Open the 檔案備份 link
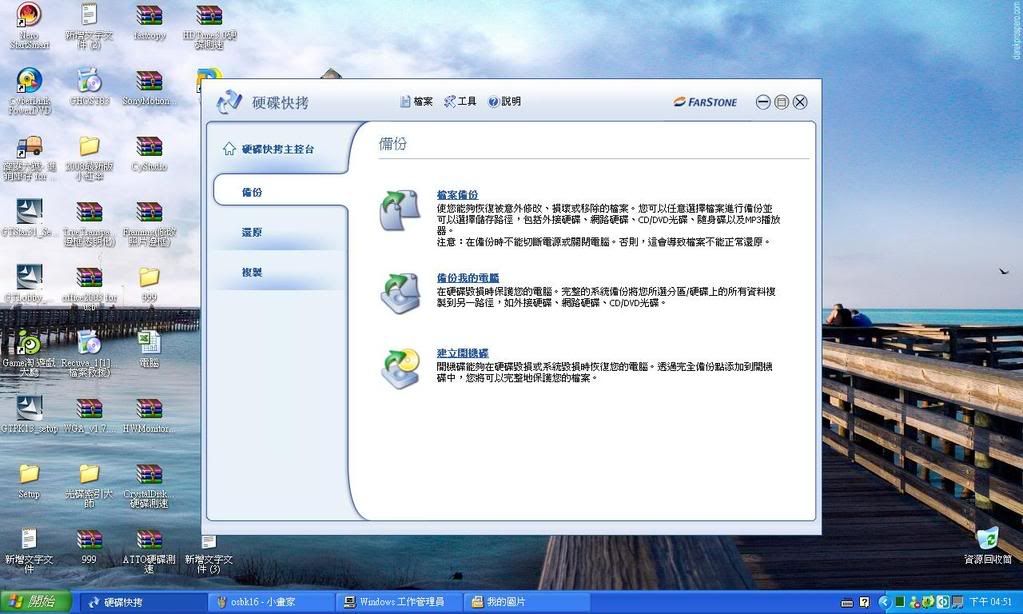This screenshot has width=1023, height=614. pyautogui.click(x=457, y=194)
